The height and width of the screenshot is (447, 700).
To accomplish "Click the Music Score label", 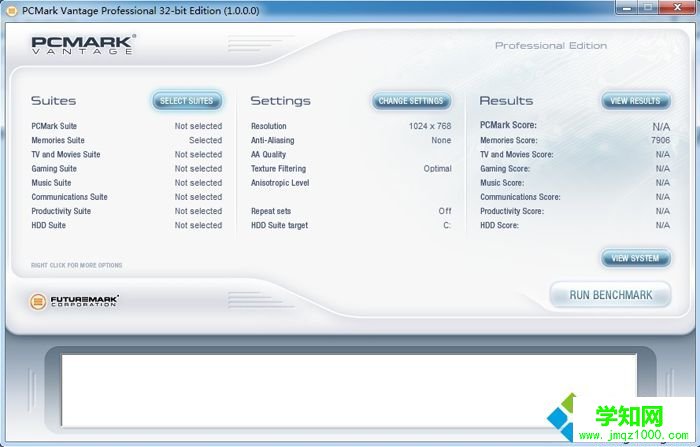I will pyautogui.click(x=502, y=183).
